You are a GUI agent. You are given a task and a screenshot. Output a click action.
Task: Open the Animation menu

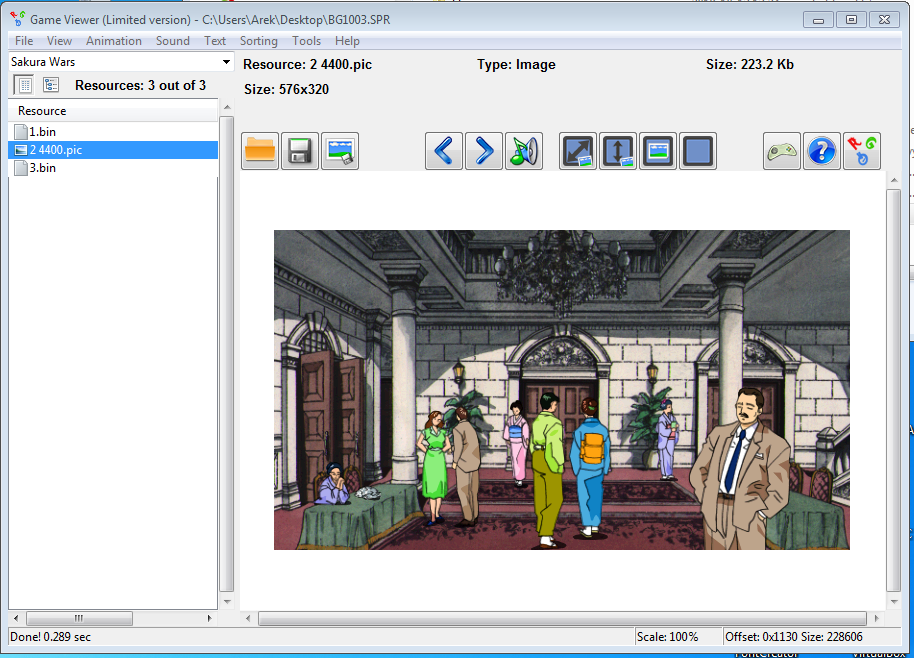tap(113, 41)
